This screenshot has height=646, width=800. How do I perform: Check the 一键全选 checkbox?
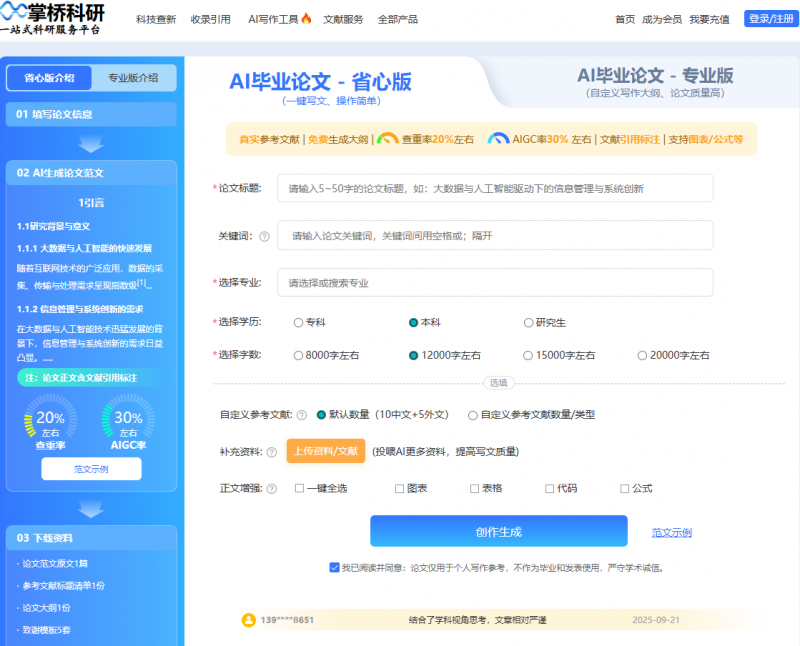(x=297, y=487)
